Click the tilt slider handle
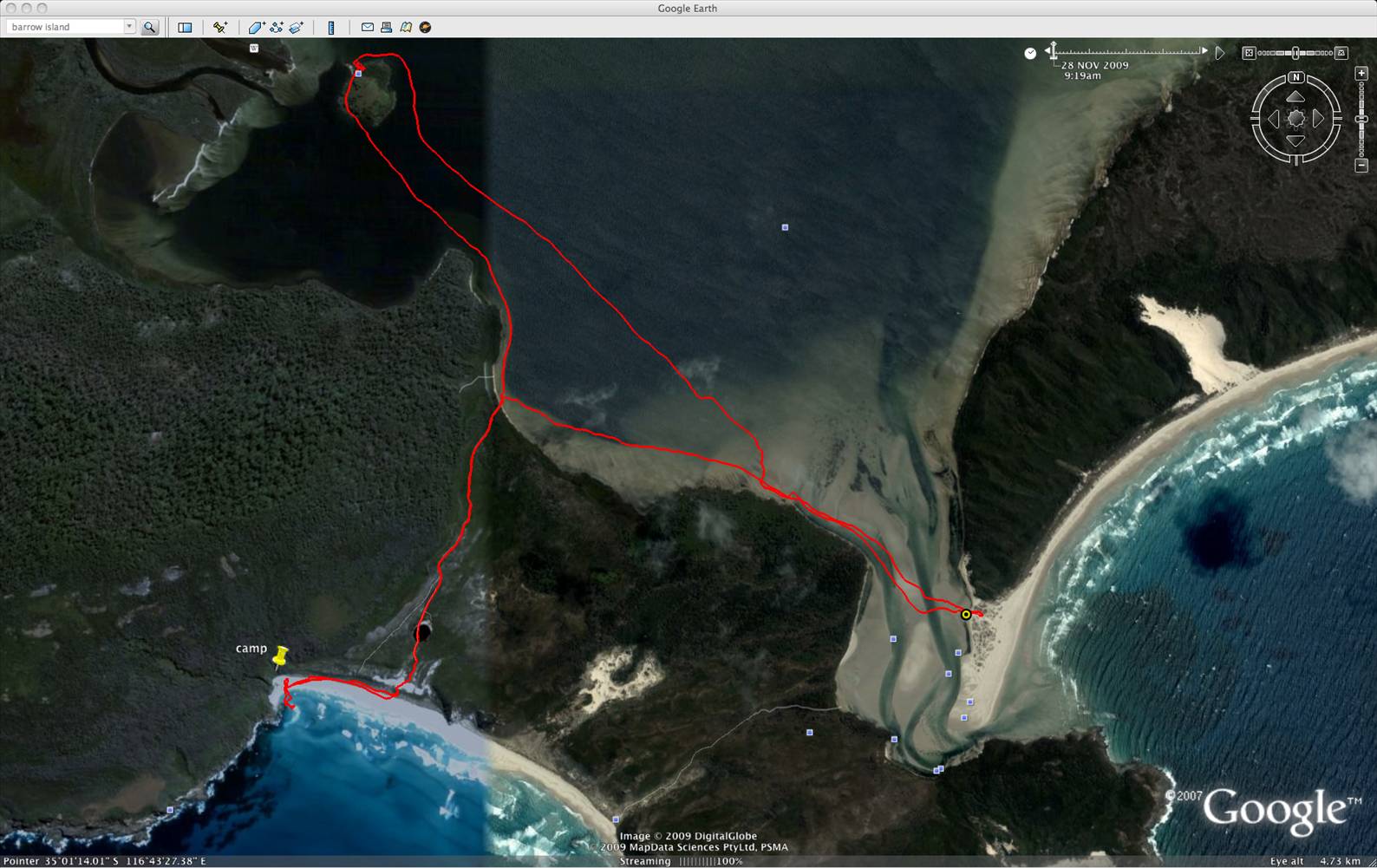The width and height of the screenshot is (1377, 868). coord(1295,53)
